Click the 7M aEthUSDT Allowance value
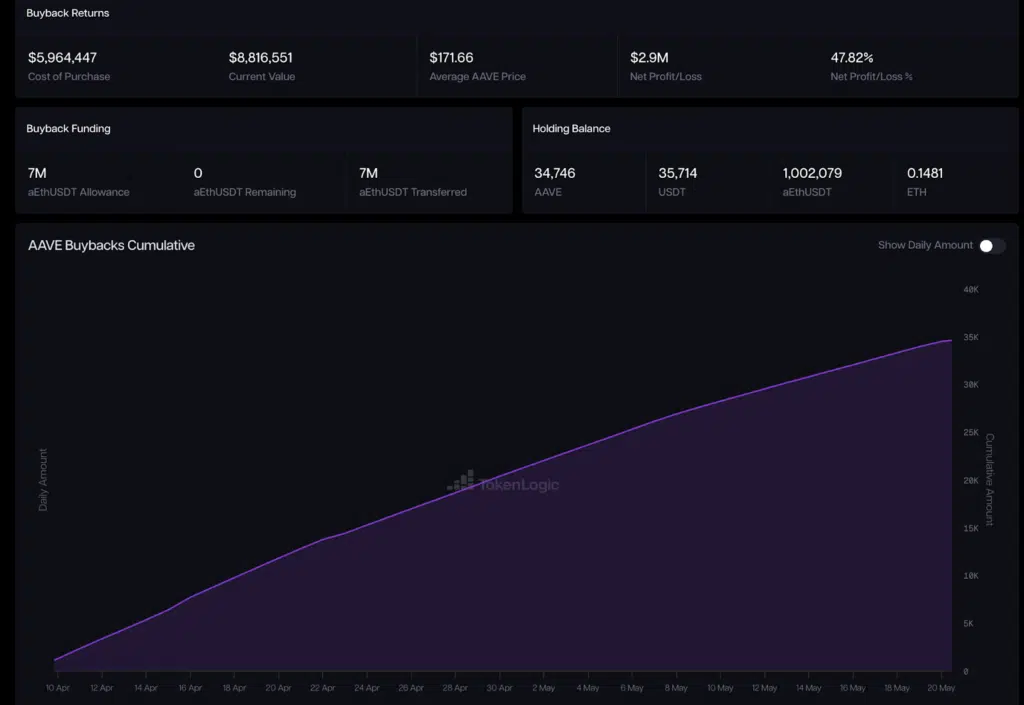 37,174
